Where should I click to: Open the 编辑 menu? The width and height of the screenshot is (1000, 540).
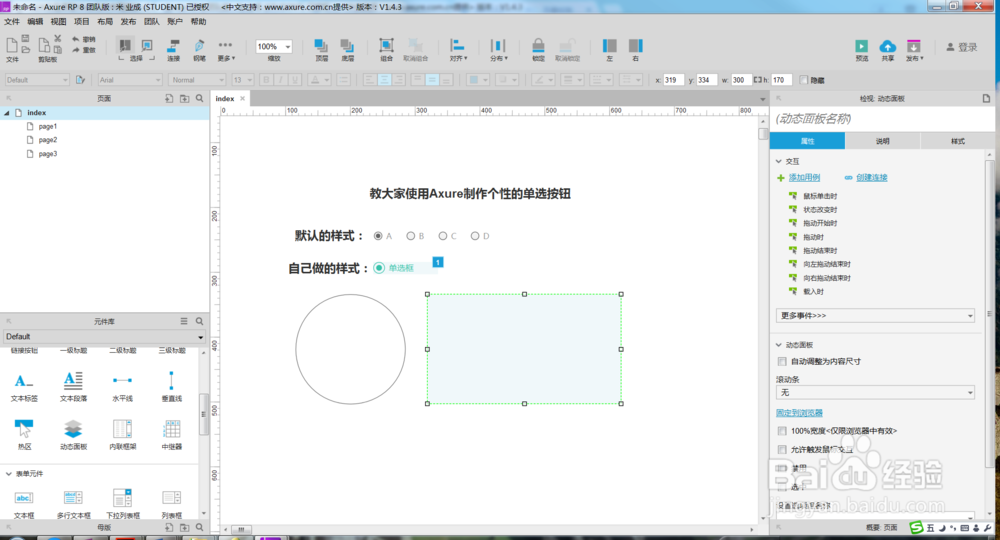[x=35, y=22]
